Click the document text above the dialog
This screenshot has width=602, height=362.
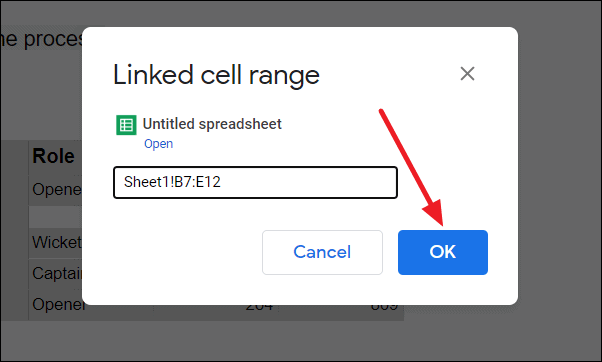[41, 39]
